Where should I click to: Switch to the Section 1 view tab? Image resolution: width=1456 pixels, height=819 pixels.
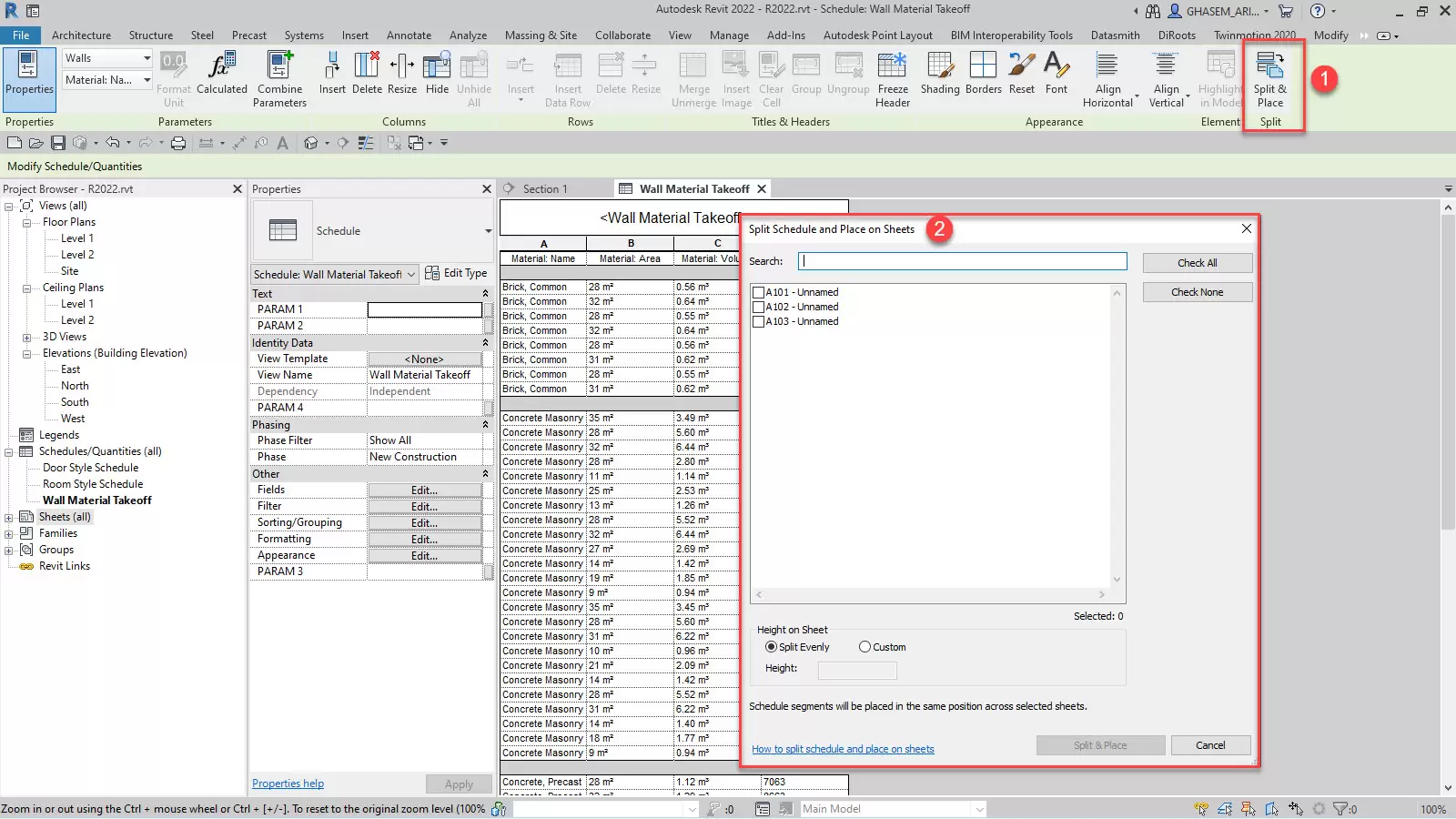pos(544,188)
